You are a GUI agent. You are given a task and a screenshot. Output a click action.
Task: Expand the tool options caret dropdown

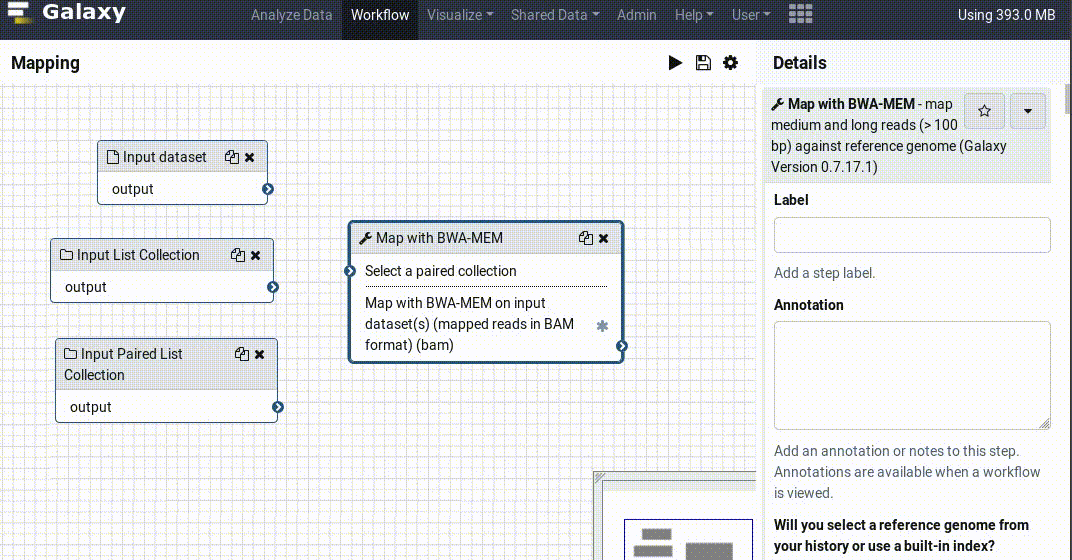[1028, 111]
